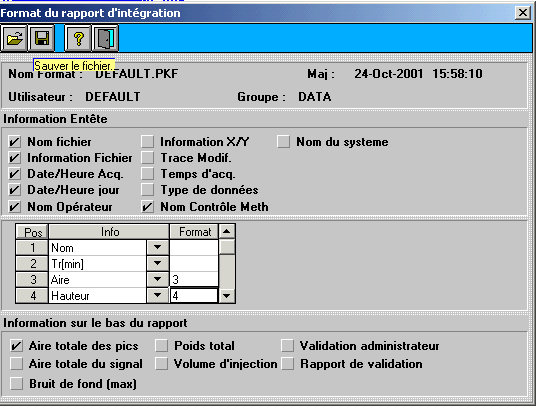Expand the Nom info dropdown in row 1
This screenshot has width=536, height=406.
tap(158, 247)
